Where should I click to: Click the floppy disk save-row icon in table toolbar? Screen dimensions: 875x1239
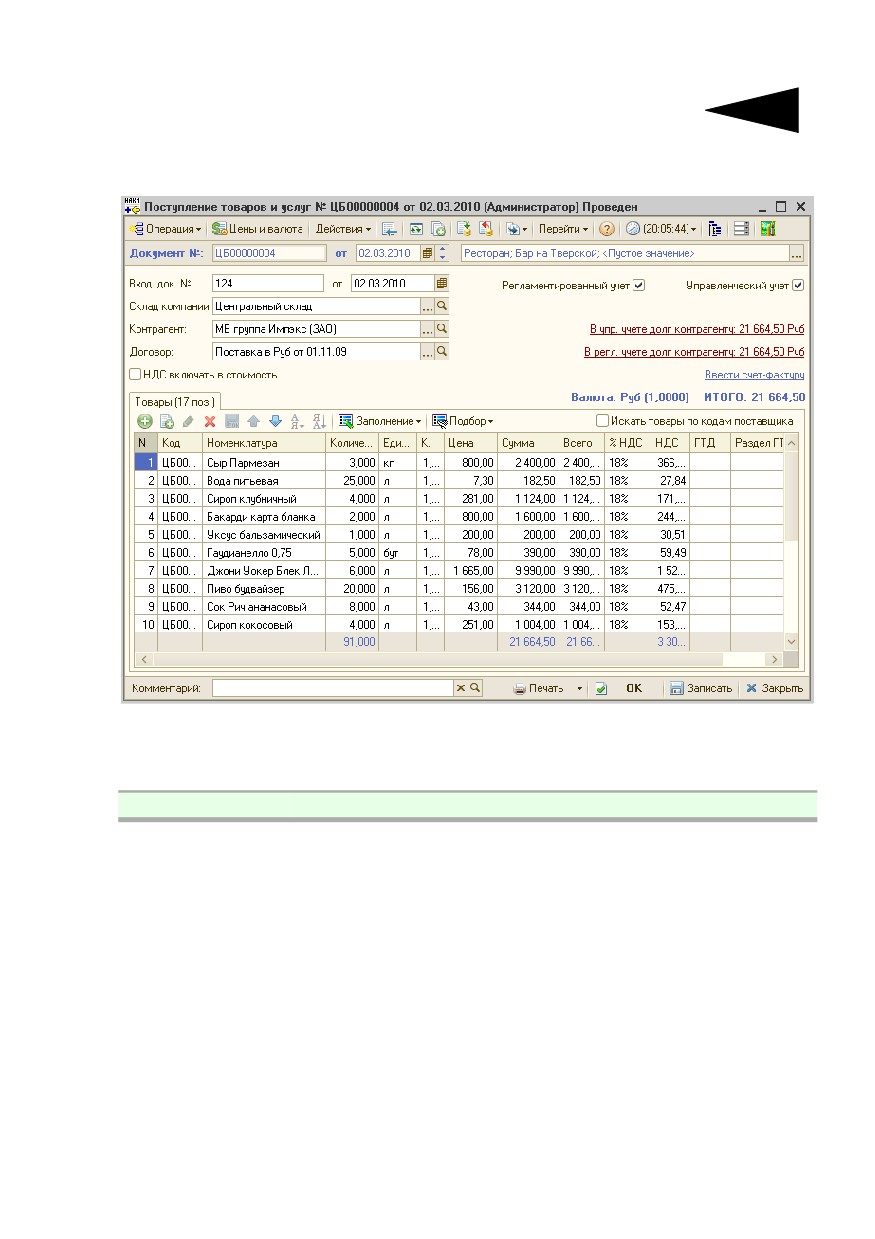tap(232, 422)
